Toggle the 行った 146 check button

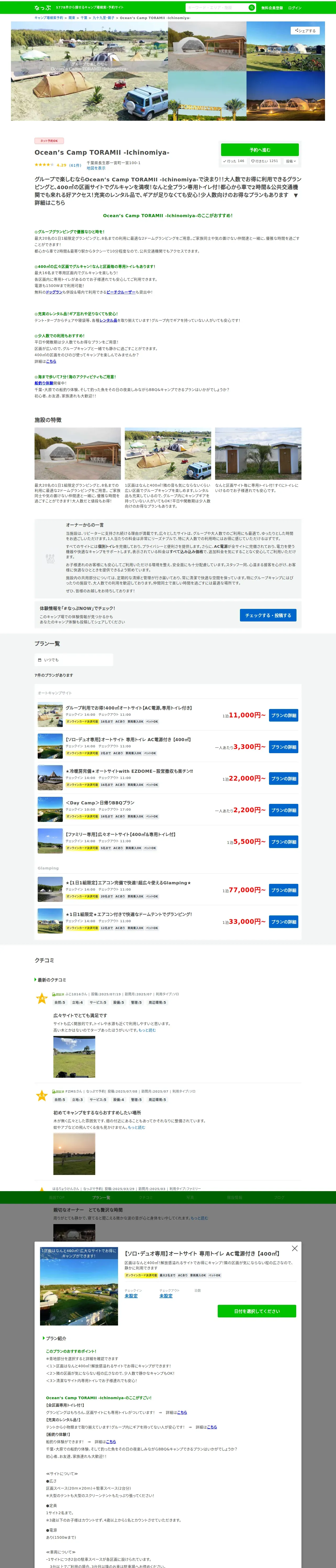234,161
